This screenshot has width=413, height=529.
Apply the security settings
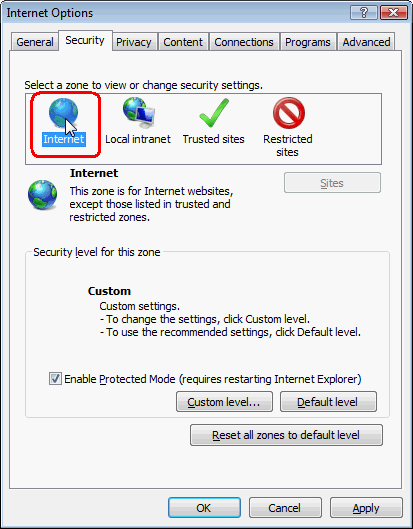(366, 507)
